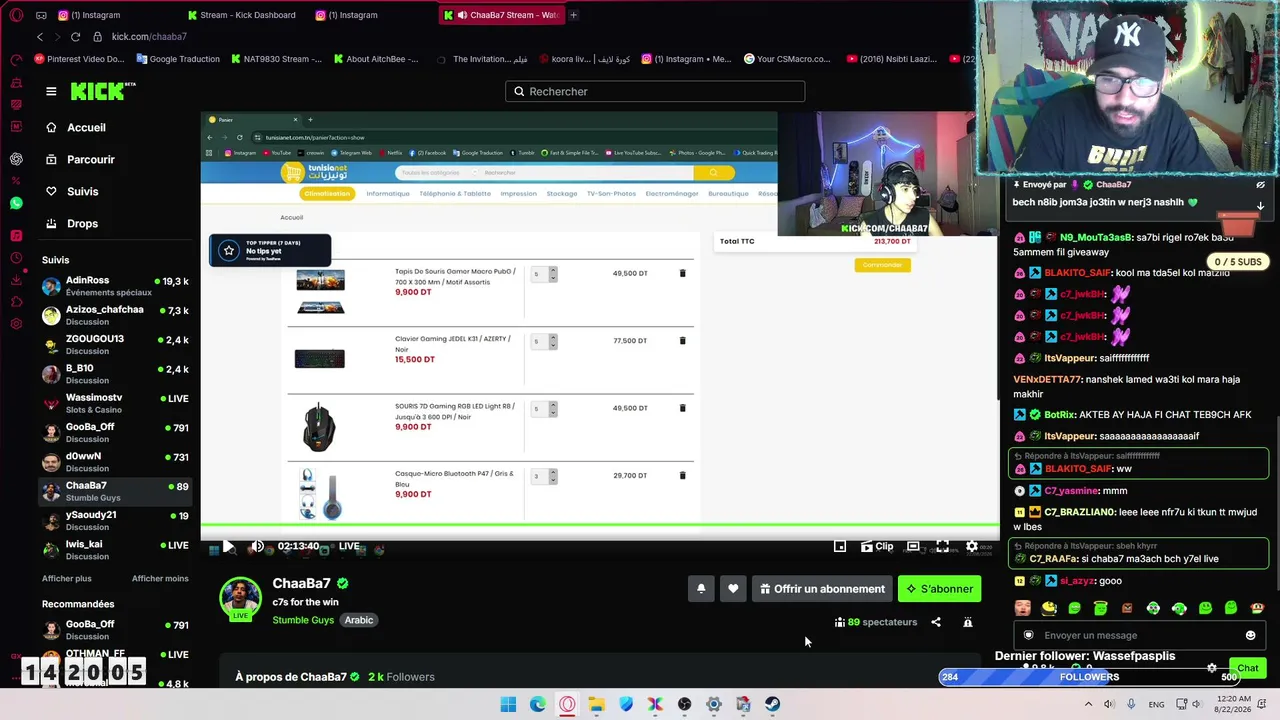Toggle theater mode in the player
This screenshot has width=1280, height=720.
click(913, 546)
